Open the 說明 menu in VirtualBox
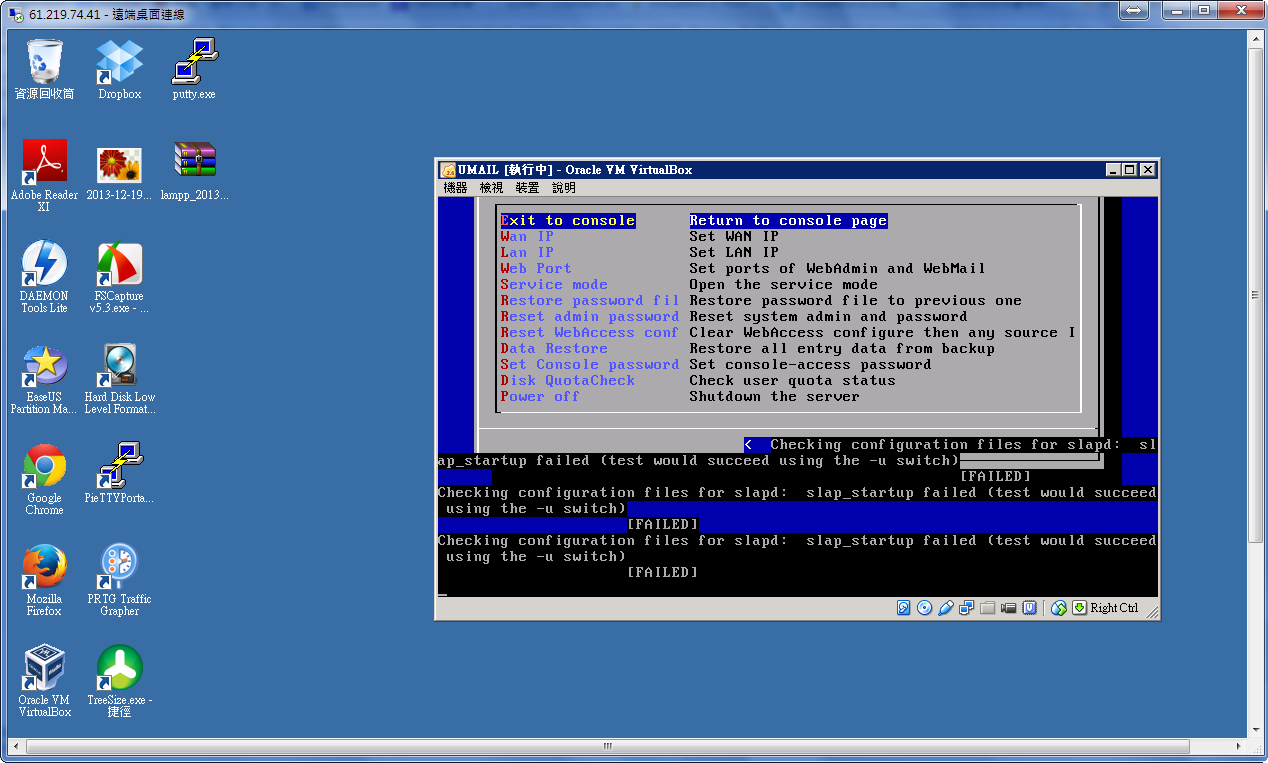Image resolution: width=1268 pixels, height=763 pixels. pos(563,188)
